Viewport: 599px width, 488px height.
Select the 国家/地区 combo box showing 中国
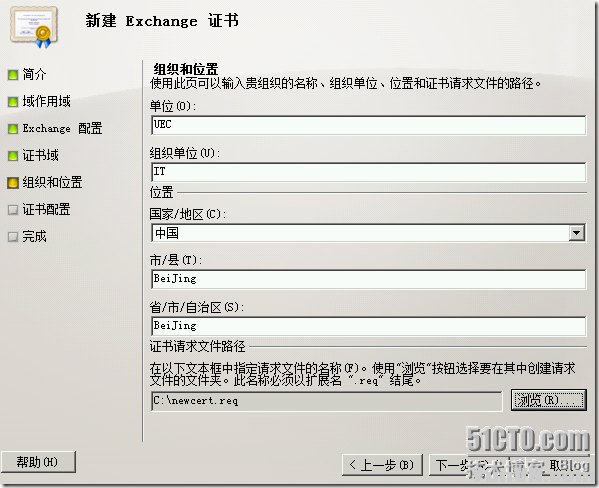pyautogui.click(x=368, y=233)
